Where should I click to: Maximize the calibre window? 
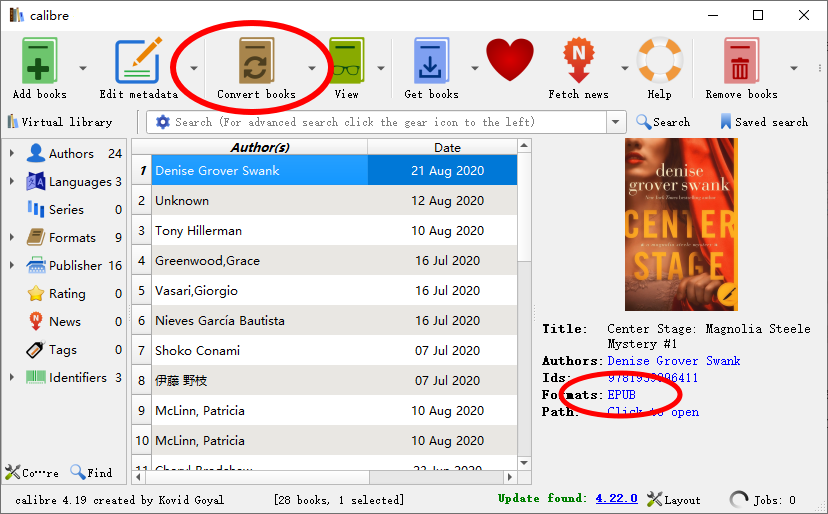tap(758, 15)
